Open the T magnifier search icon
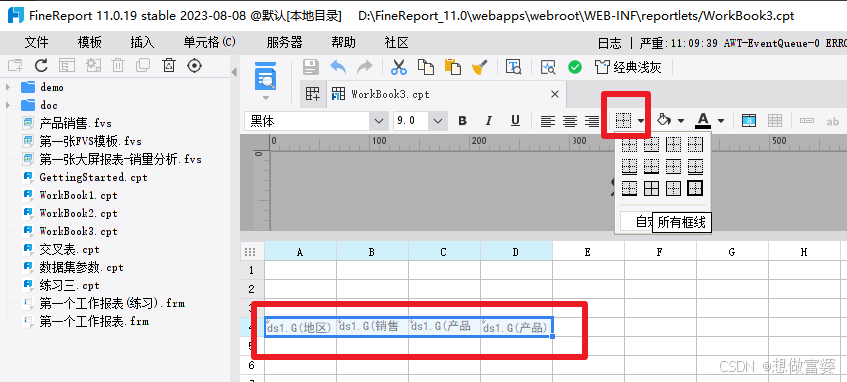This screenshot has height=382, width=847. [x=513, y=67]
